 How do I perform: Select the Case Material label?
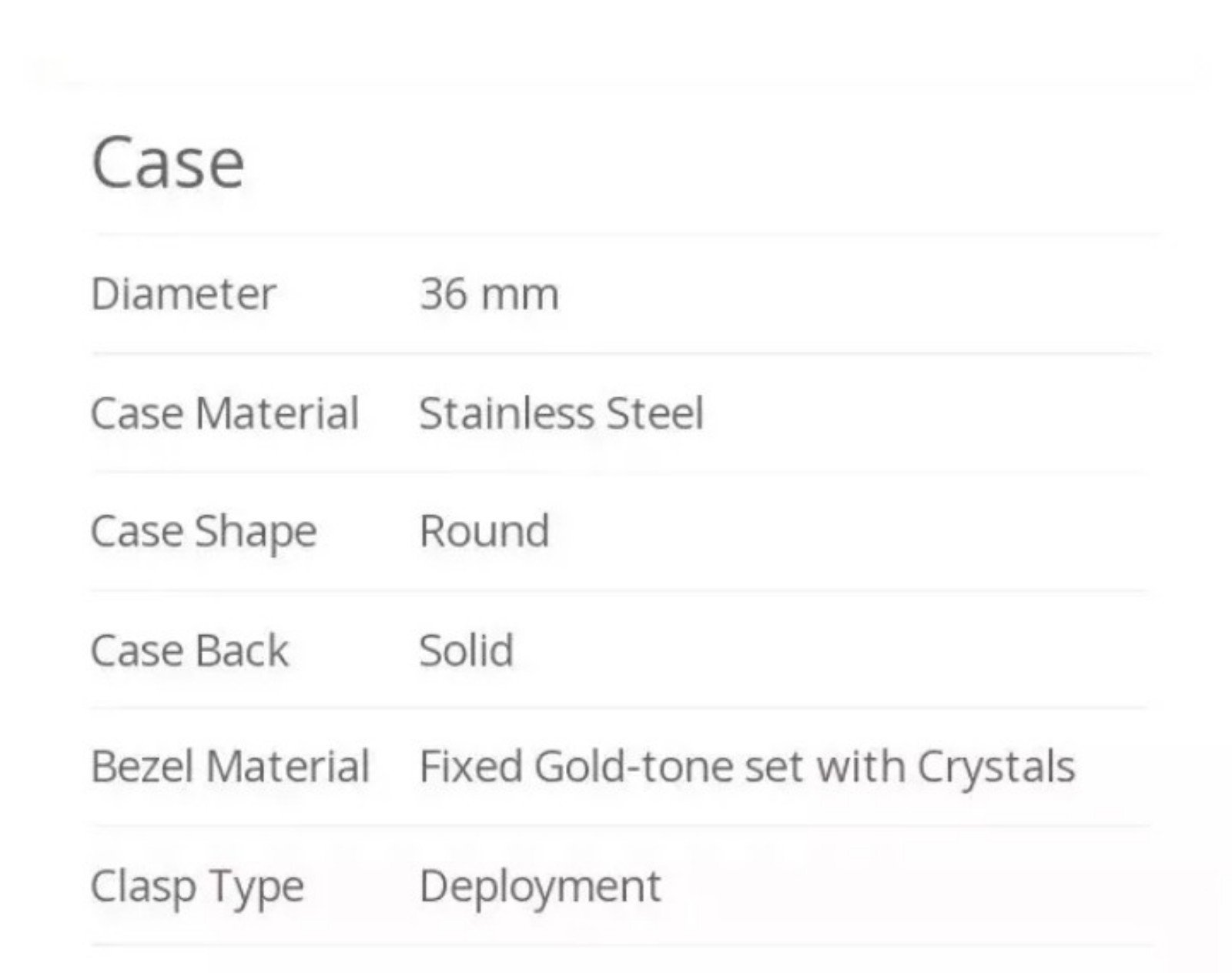pos(225,413)
